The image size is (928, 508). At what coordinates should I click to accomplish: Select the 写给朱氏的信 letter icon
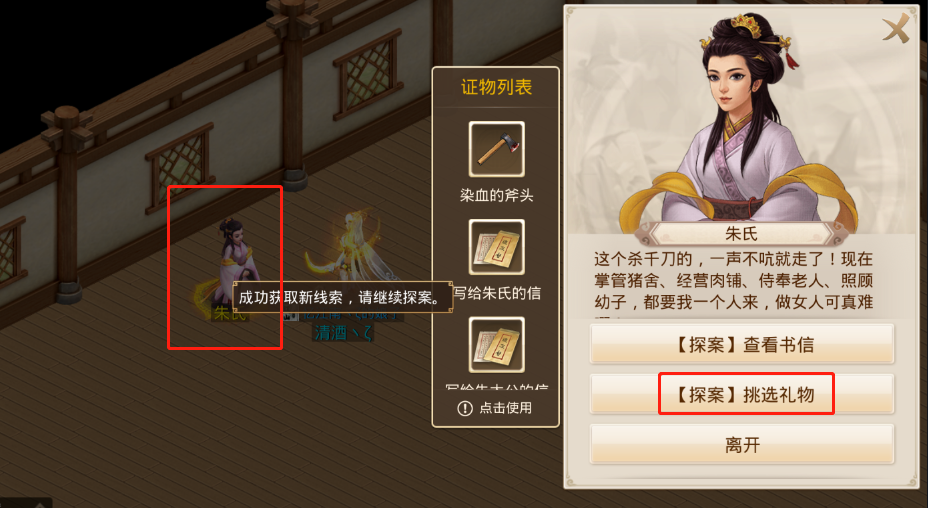point(497,247)
